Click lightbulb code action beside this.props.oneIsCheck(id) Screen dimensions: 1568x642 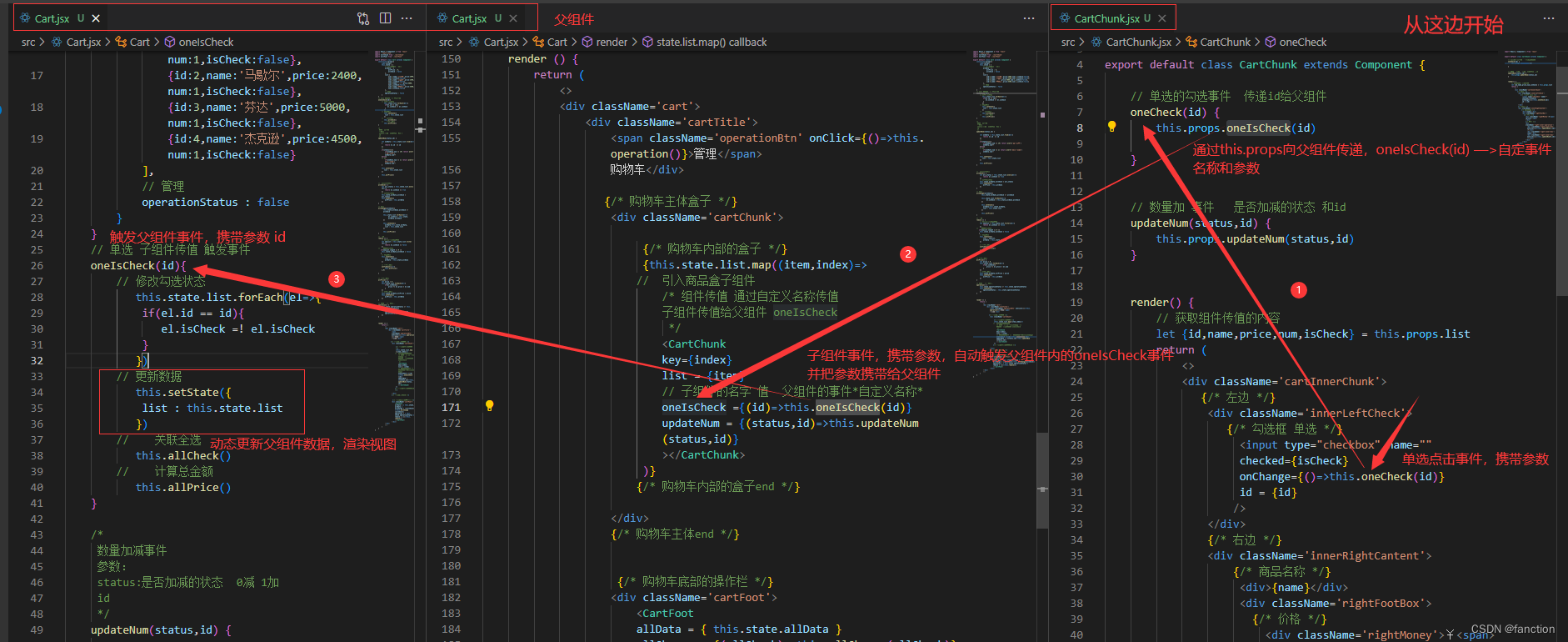point(1111,127)
